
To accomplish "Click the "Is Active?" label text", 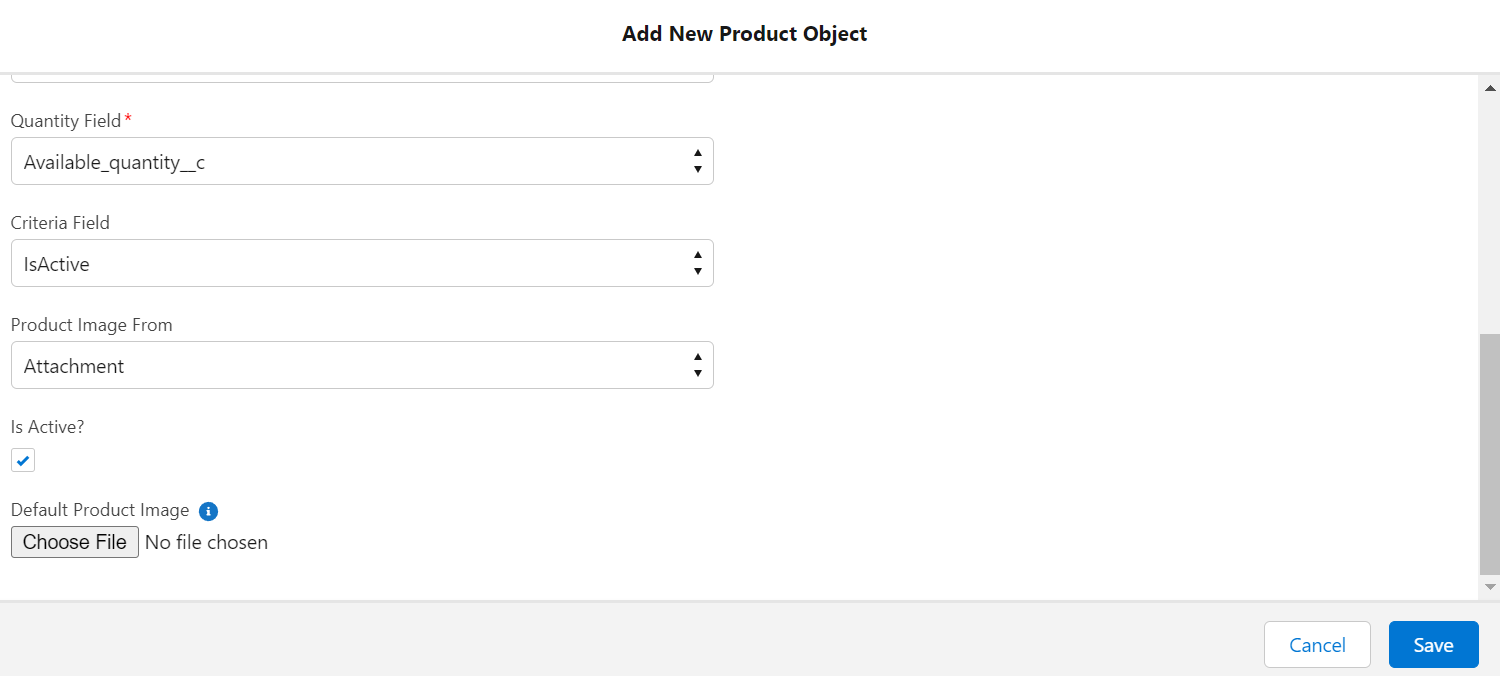I will [x=47, y=427].
